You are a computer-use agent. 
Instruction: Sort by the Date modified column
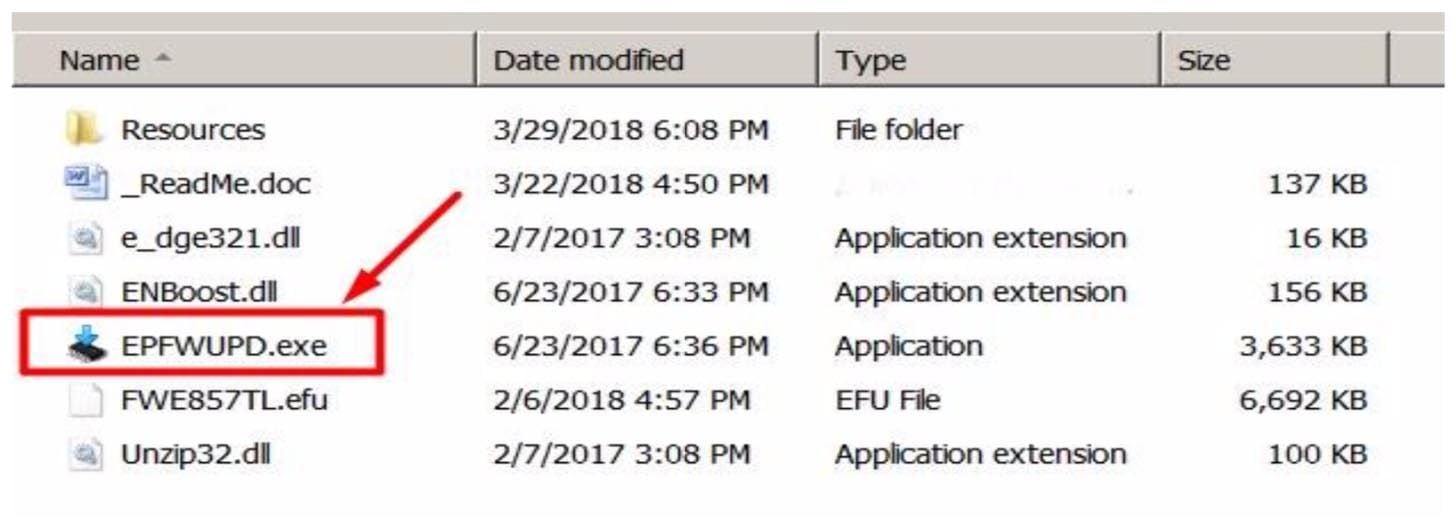click(588, 60)
